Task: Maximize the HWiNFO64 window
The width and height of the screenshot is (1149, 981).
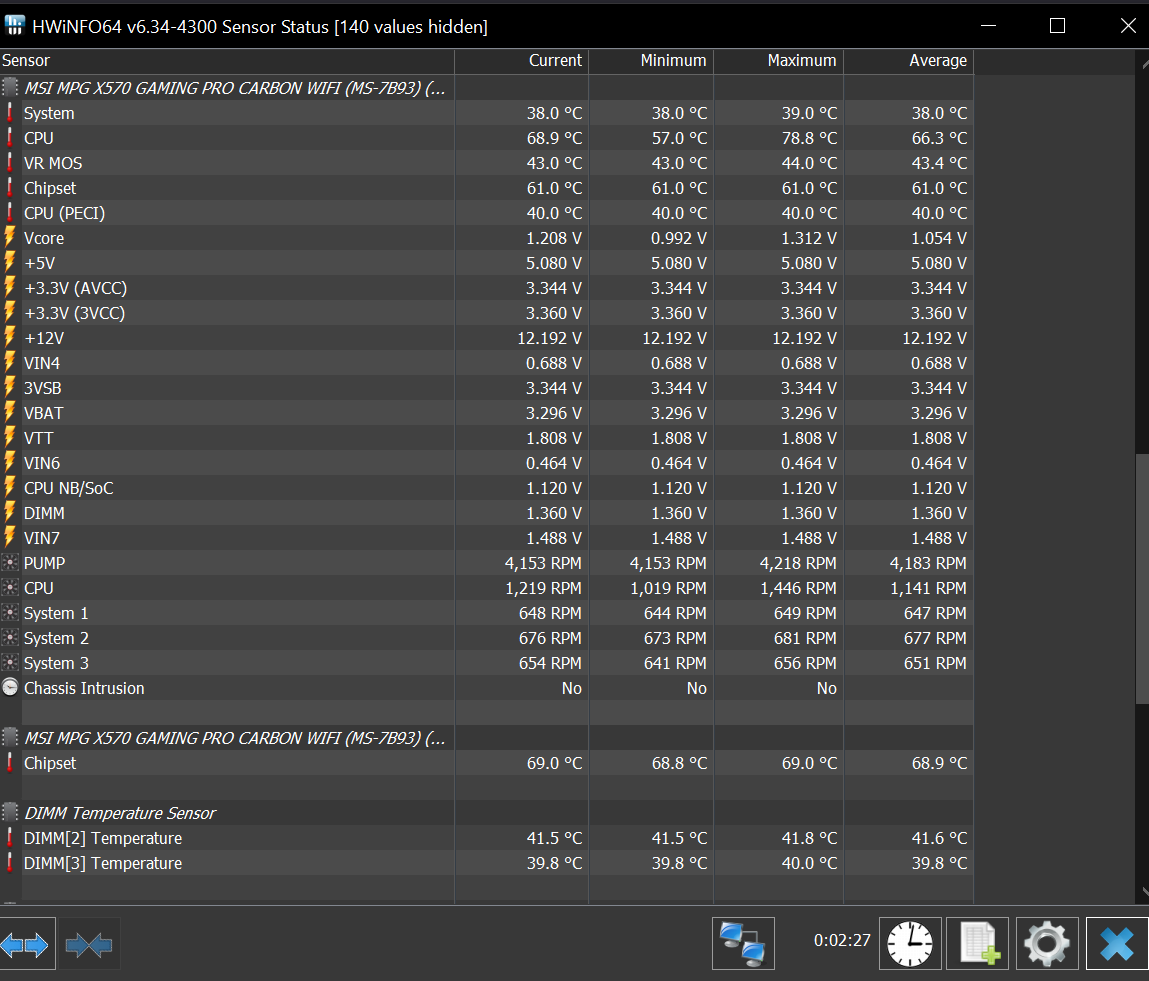Action: pyautogui.click(x=1057, y=26)
